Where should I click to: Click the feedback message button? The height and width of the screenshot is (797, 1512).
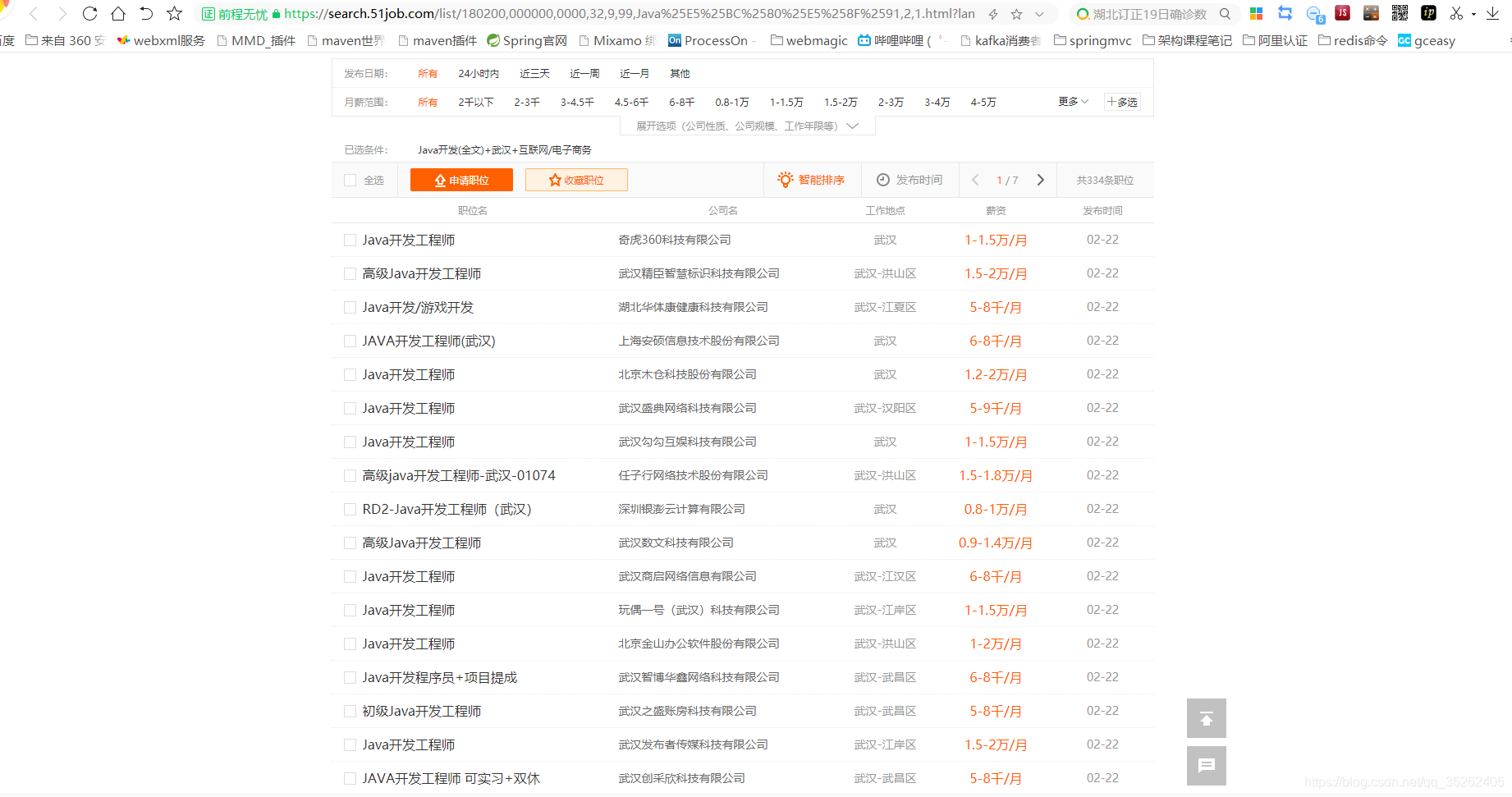coord(1207,766)
